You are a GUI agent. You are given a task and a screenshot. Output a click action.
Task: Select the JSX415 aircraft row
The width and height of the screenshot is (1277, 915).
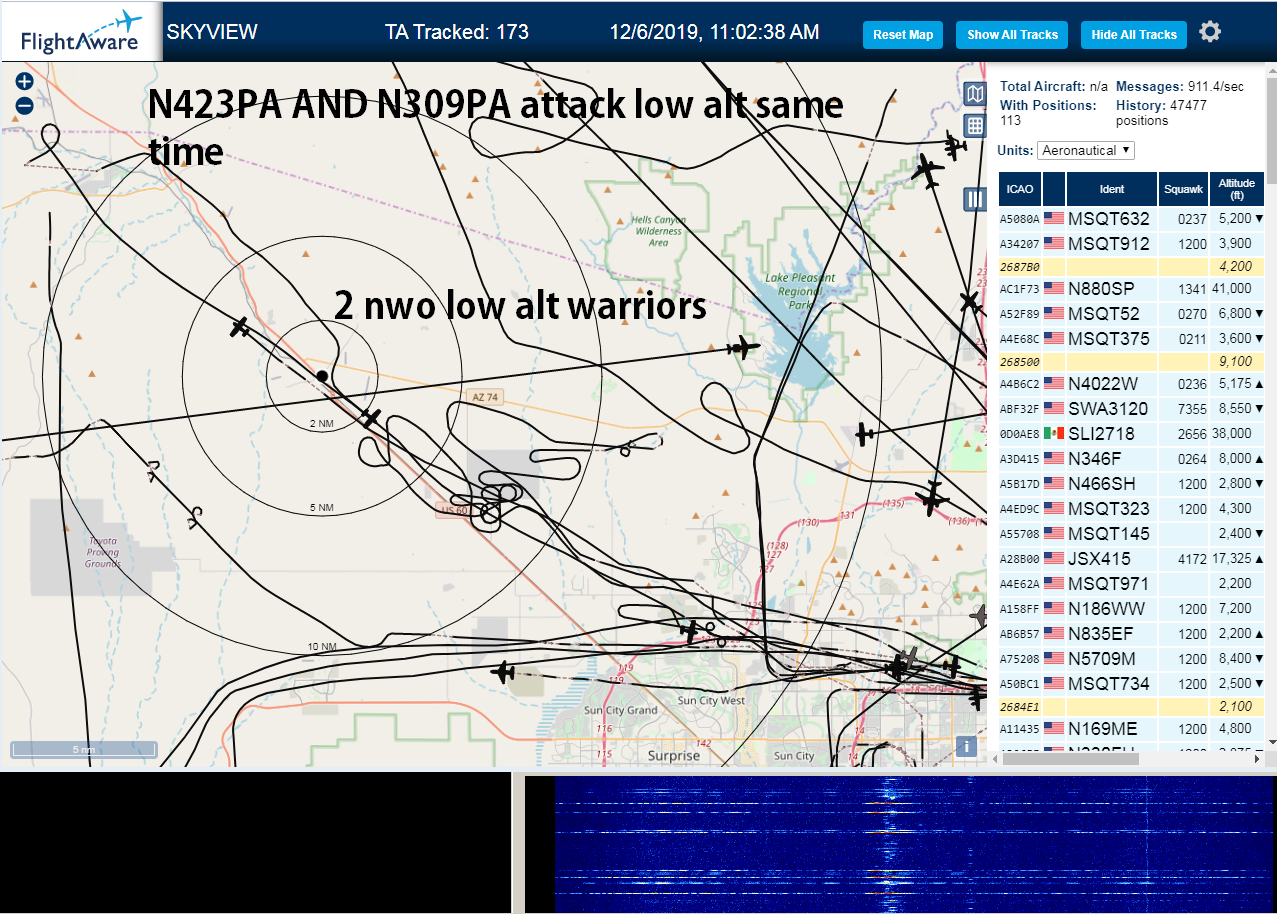pyautogui.click(x=1131, y=559)
